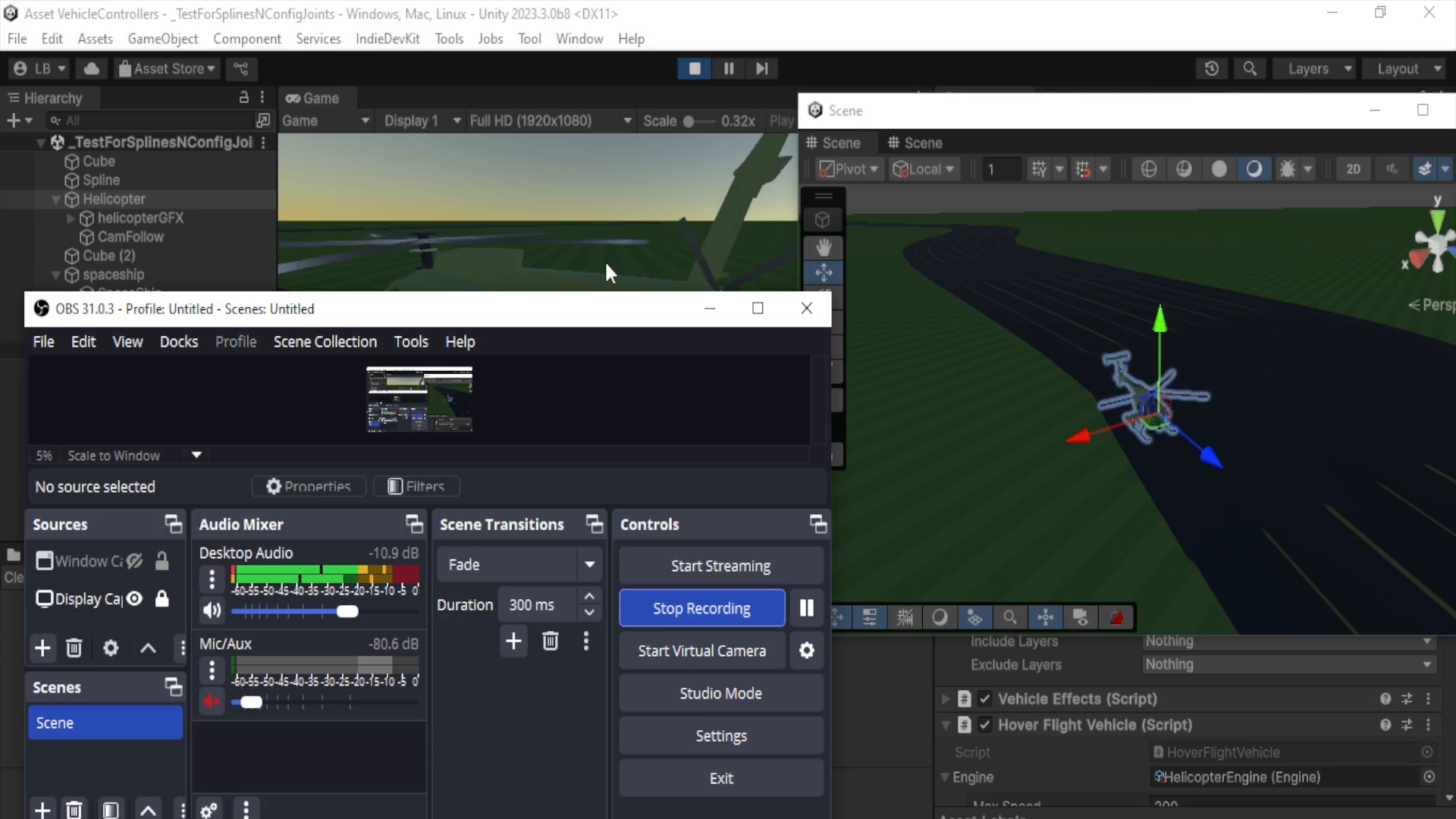Open scene filters icon in Scenes
The image size is (1456, 819).
[111, 810]
